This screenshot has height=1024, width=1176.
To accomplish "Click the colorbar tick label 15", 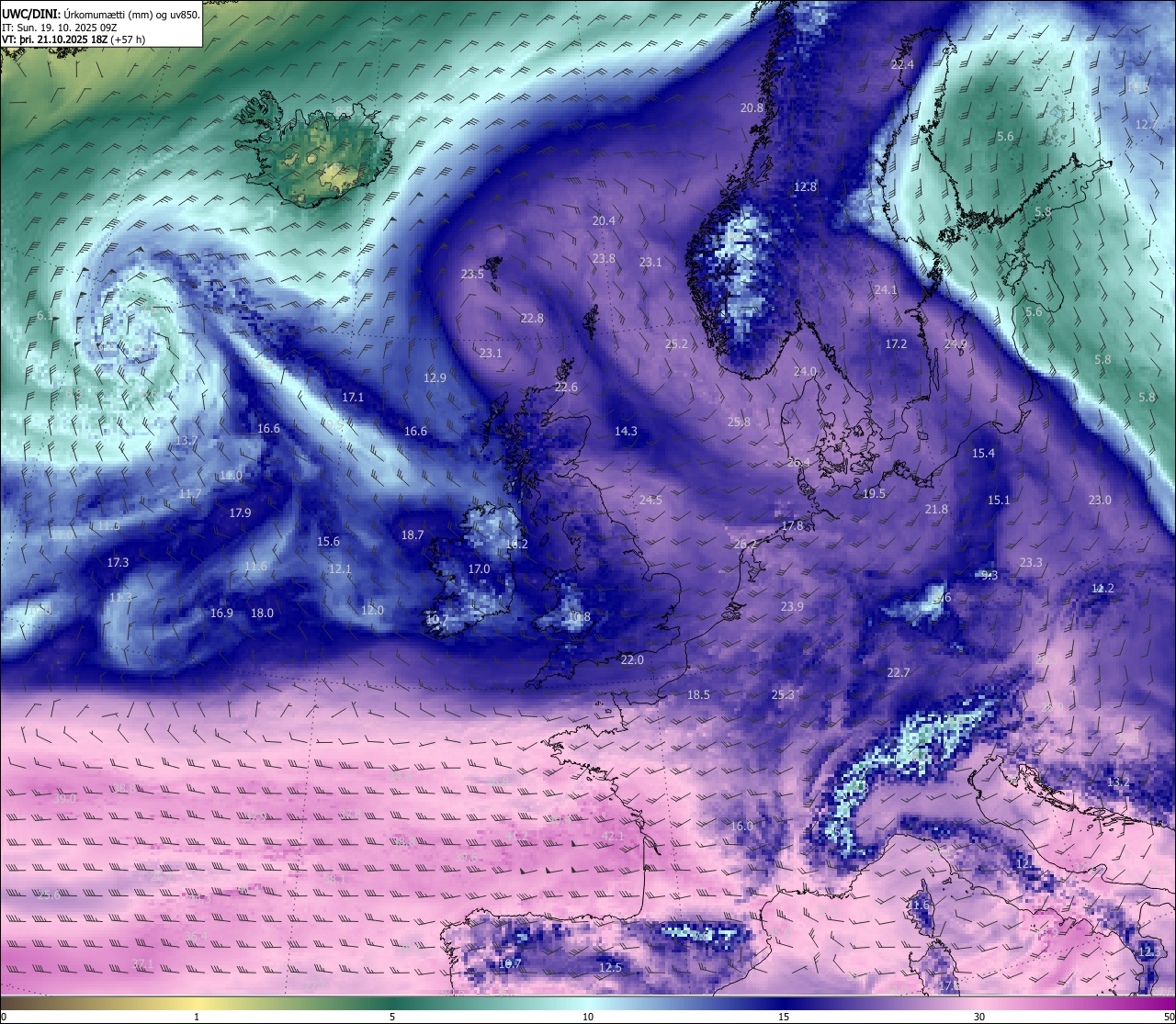I will point(784,1017).
